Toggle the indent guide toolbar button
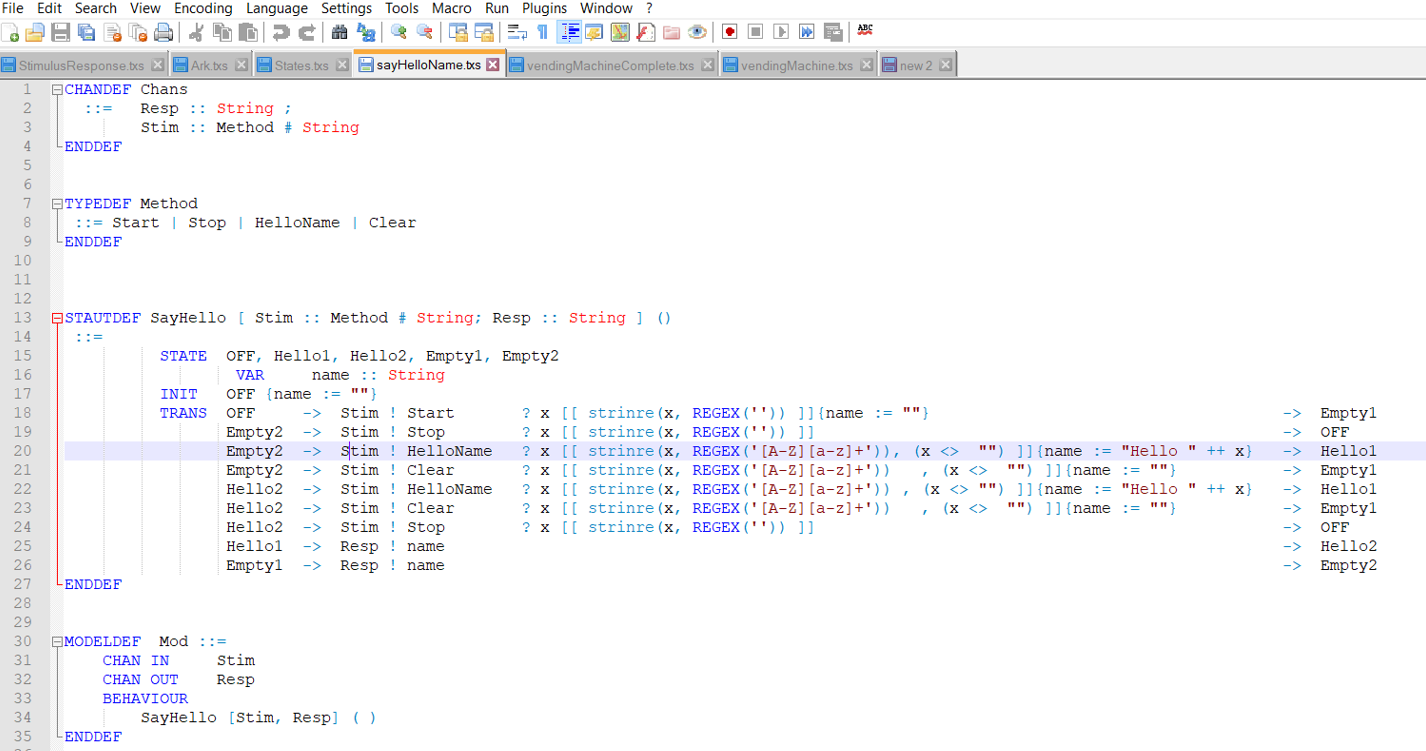 coord(569,33)
